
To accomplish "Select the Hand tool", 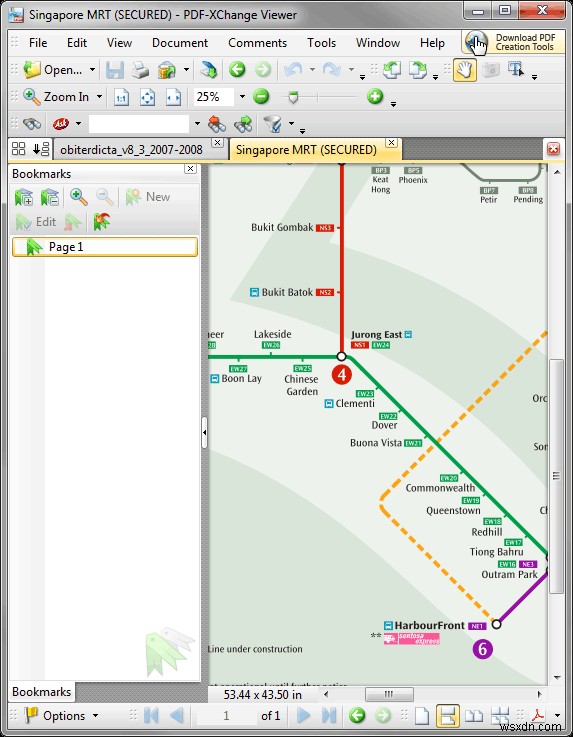I will 464,70.
